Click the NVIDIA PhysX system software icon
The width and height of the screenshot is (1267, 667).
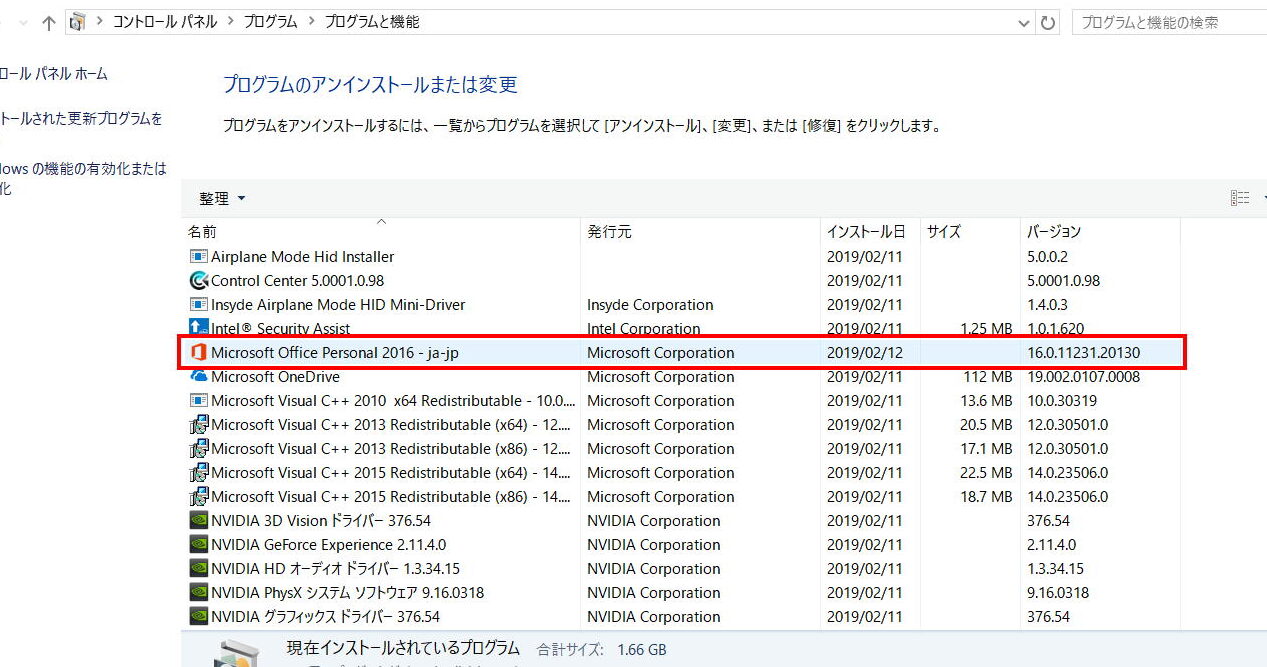pyautogui.click(x=198, y=593)
